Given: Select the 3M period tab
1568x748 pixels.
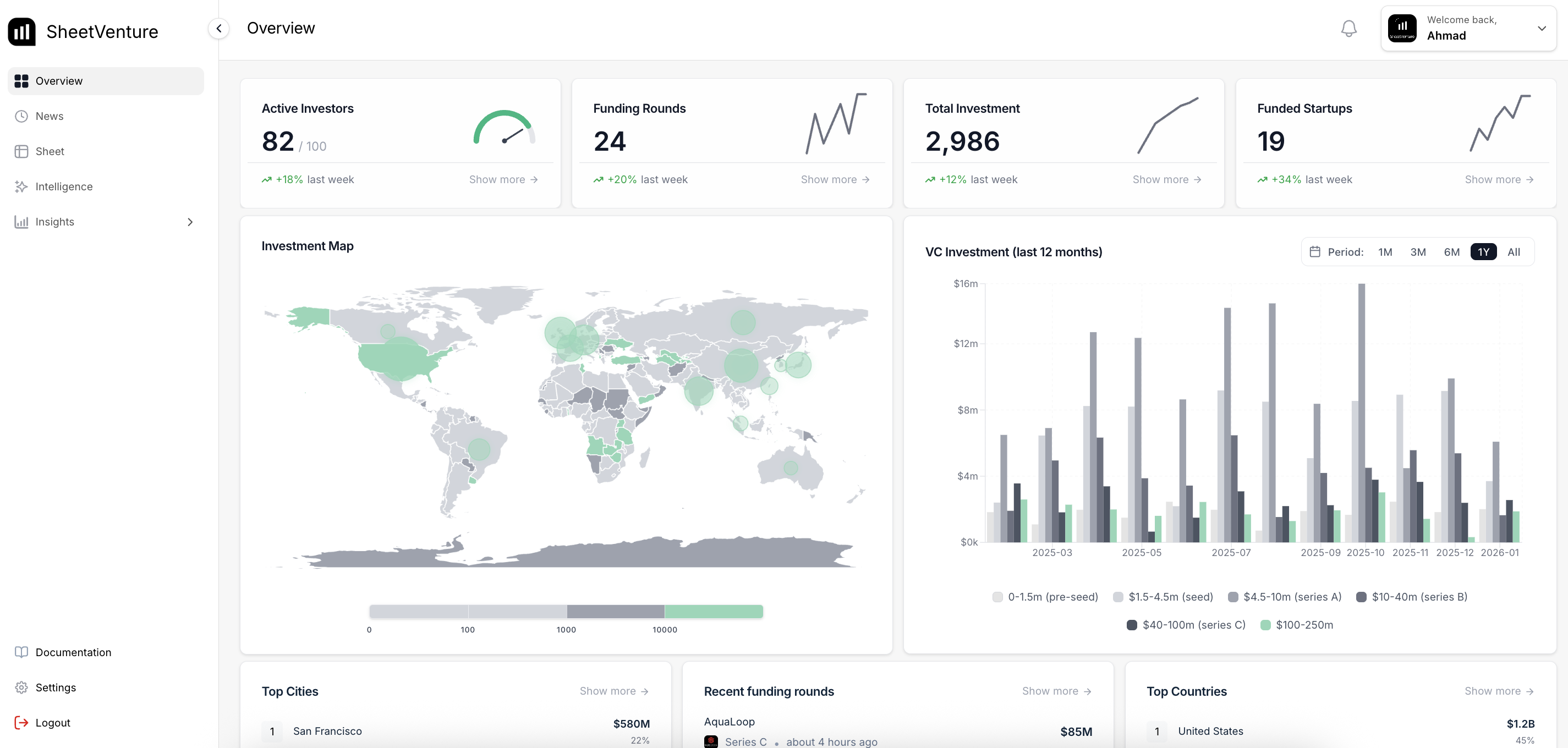Looking at the screenshot, I should point(1418,252).
